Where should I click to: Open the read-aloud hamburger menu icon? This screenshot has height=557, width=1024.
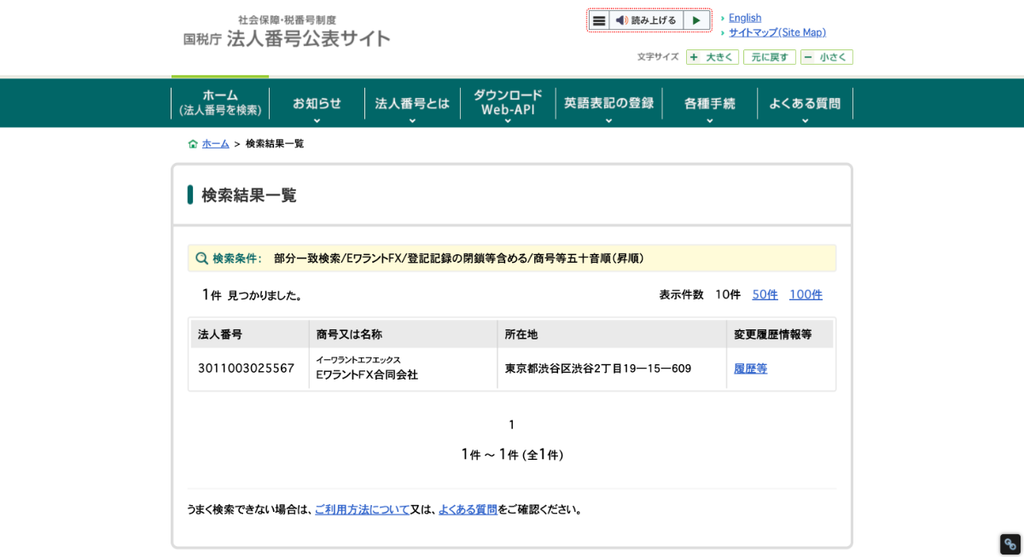tap(598, 20)
